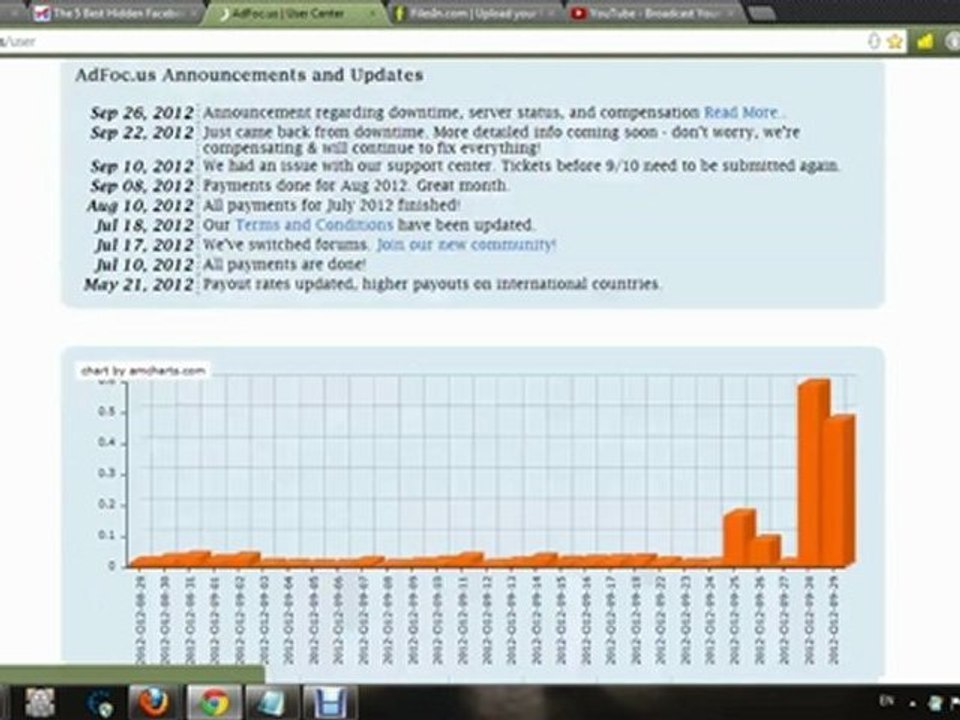Open the Terms and Conditions link
The image size is (960, 720).
314,225
